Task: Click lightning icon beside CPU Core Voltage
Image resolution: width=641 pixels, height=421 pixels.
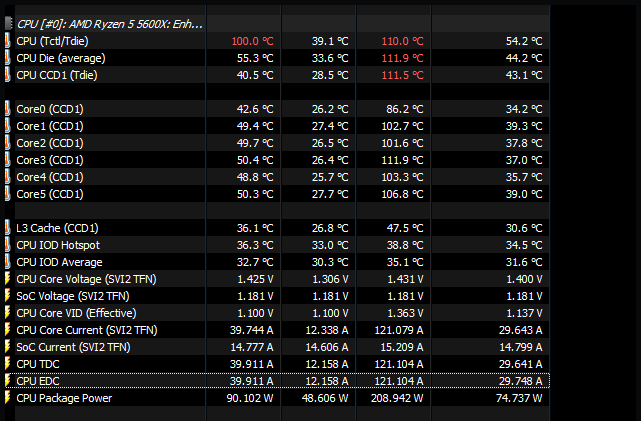Action: [x=7, y=279]
